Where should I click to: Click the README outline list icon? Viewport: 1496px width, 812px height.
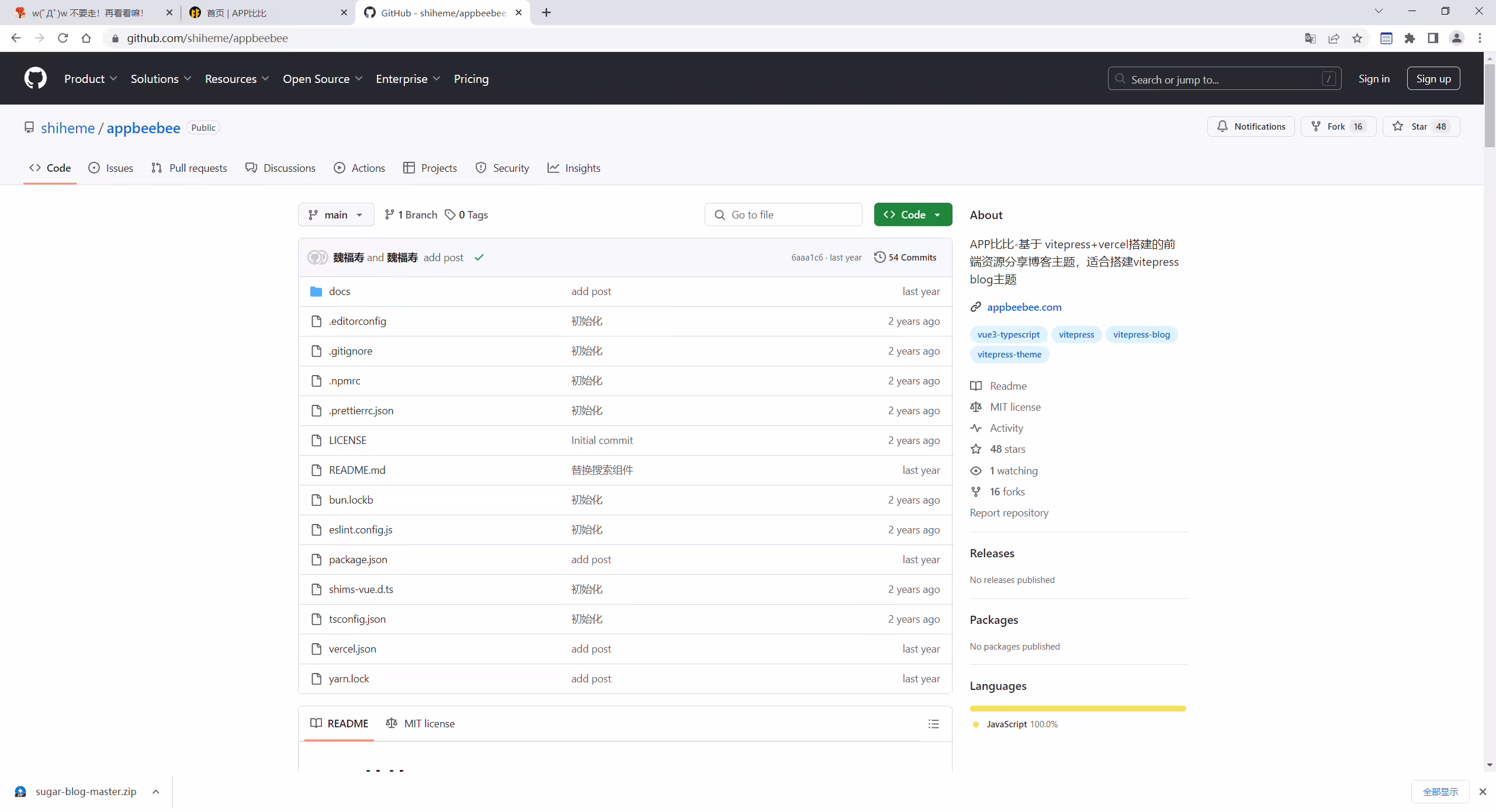point(933,724)
